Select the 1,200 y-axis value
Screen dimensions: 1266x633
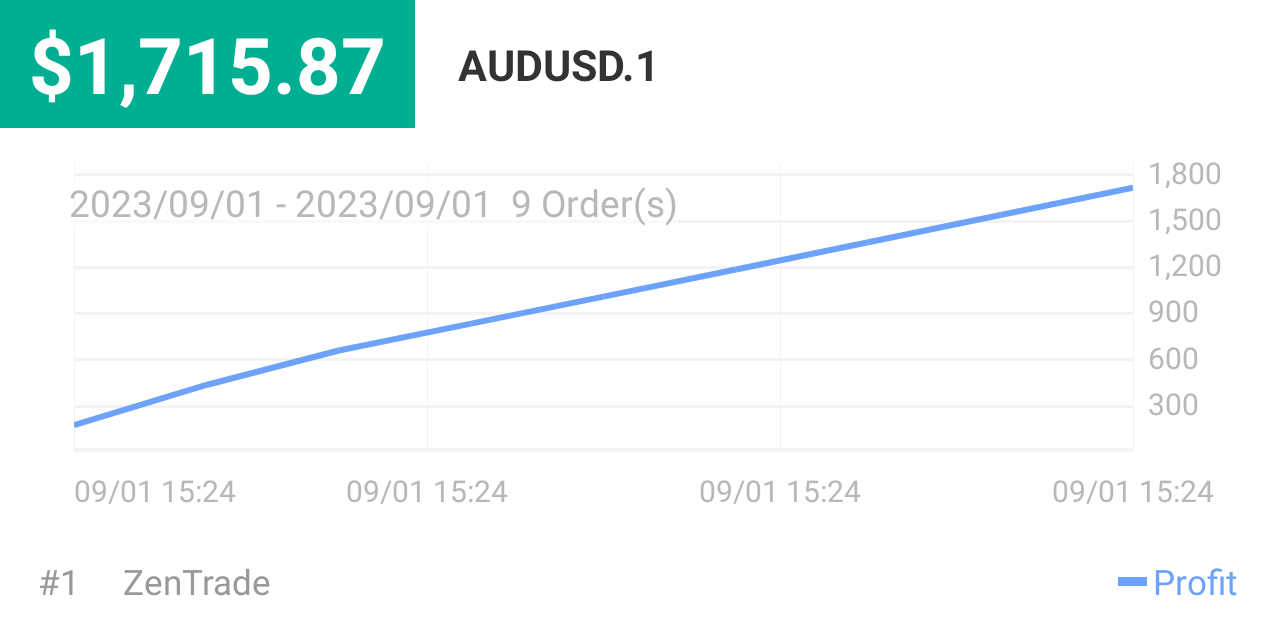pos(1185,266)
